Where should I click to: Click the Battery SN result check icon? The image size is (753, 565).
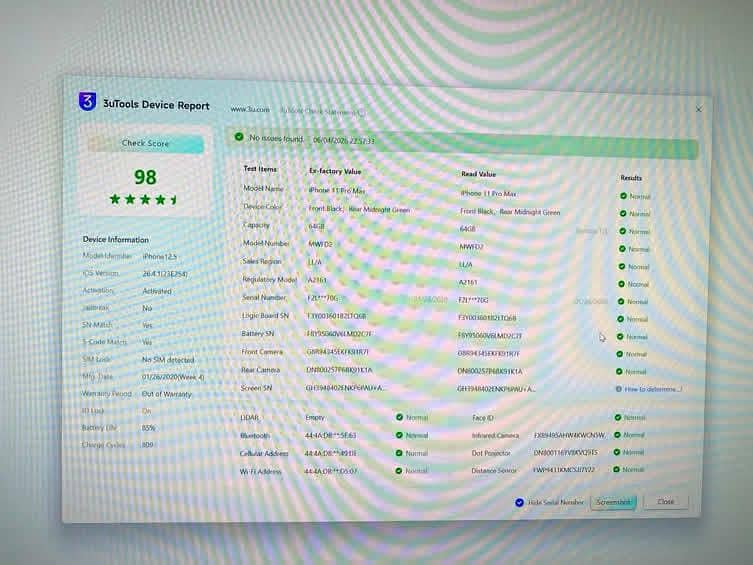coord(620,337)
